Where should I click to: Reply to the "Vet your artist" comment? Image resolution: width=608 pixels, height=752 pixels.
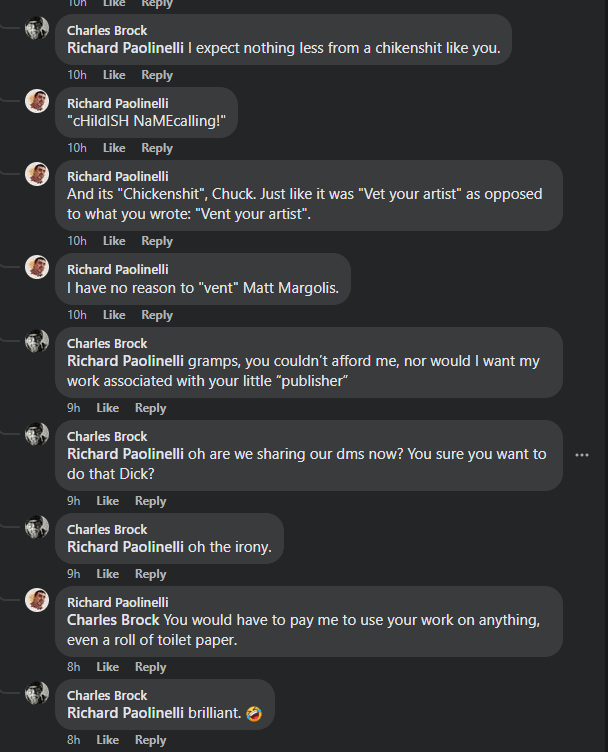tap(157, 241)
